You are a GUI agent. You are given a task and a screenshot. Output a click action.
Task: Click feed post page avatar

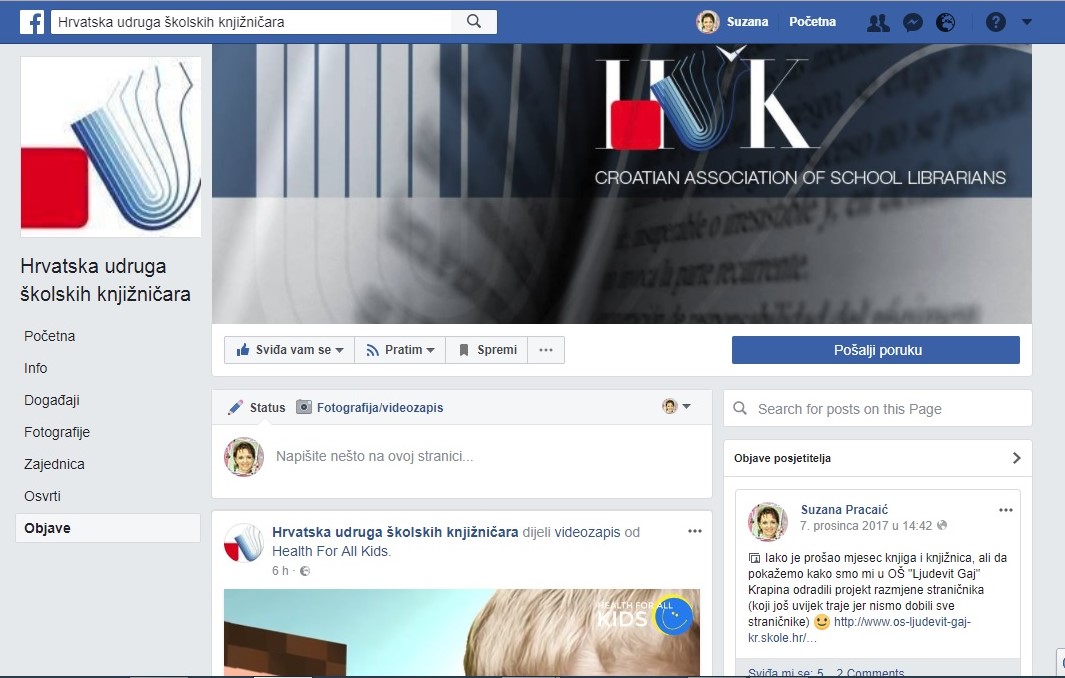[x=244, y=543]
